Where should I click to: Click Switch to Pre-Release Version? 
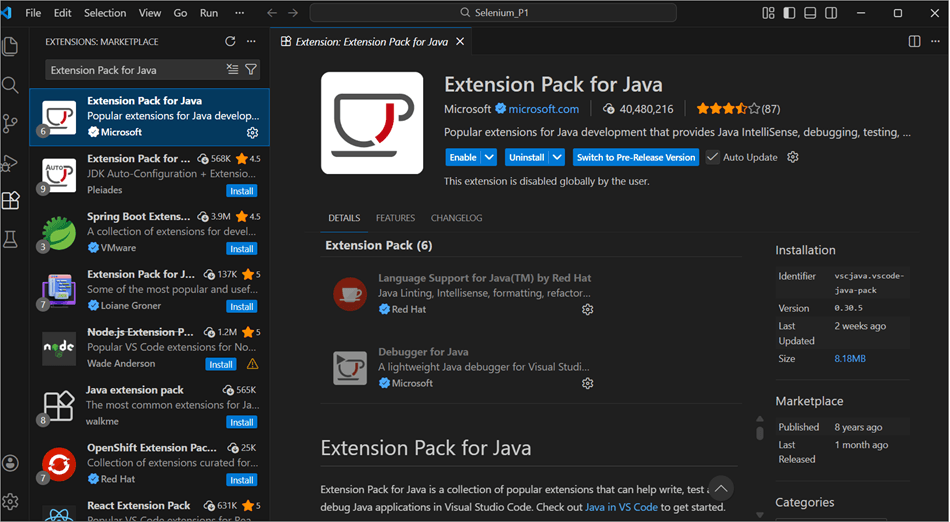[x=636, y=157]
